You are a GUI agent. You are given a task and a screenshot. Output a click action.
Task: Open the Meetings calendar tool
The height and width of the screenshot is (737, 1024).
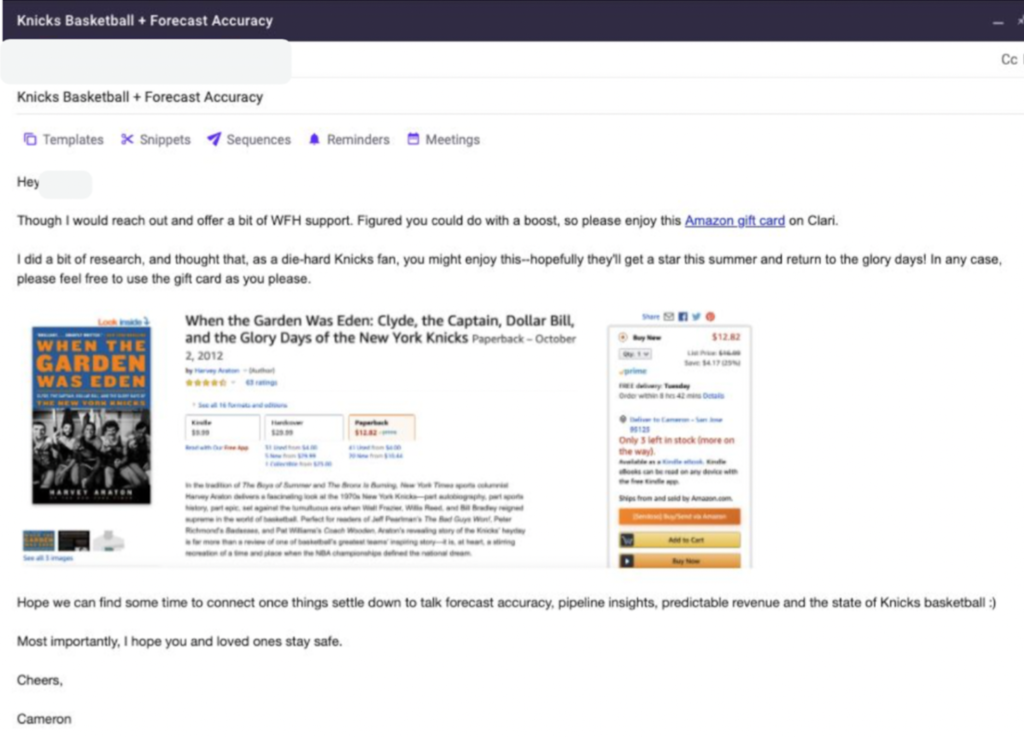coord(442,140)
